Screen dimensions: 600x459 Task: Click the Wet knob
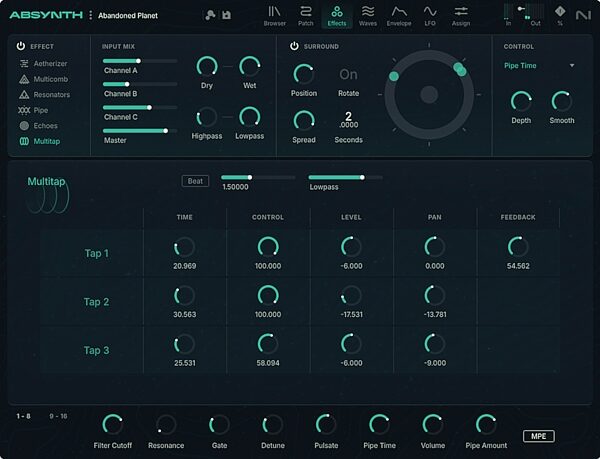(249, 67)
